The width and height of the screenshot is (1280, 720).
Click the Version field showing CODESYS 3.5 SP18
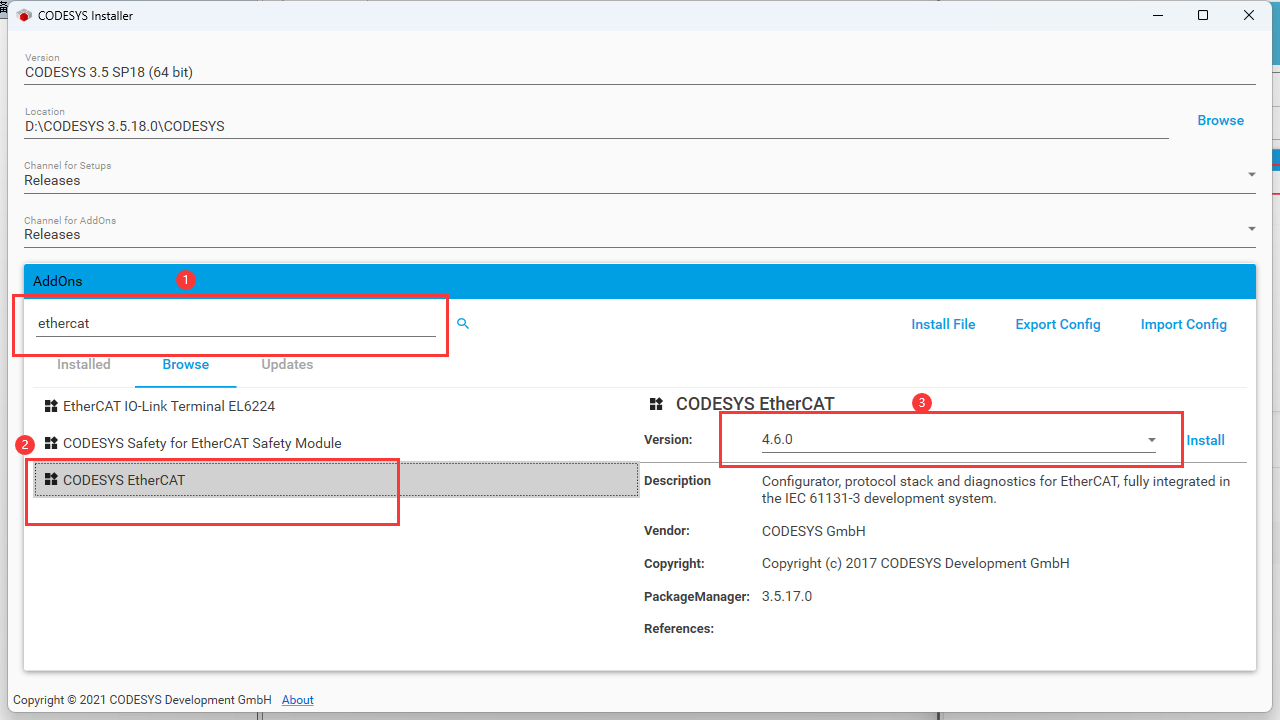tap(640, 72)
